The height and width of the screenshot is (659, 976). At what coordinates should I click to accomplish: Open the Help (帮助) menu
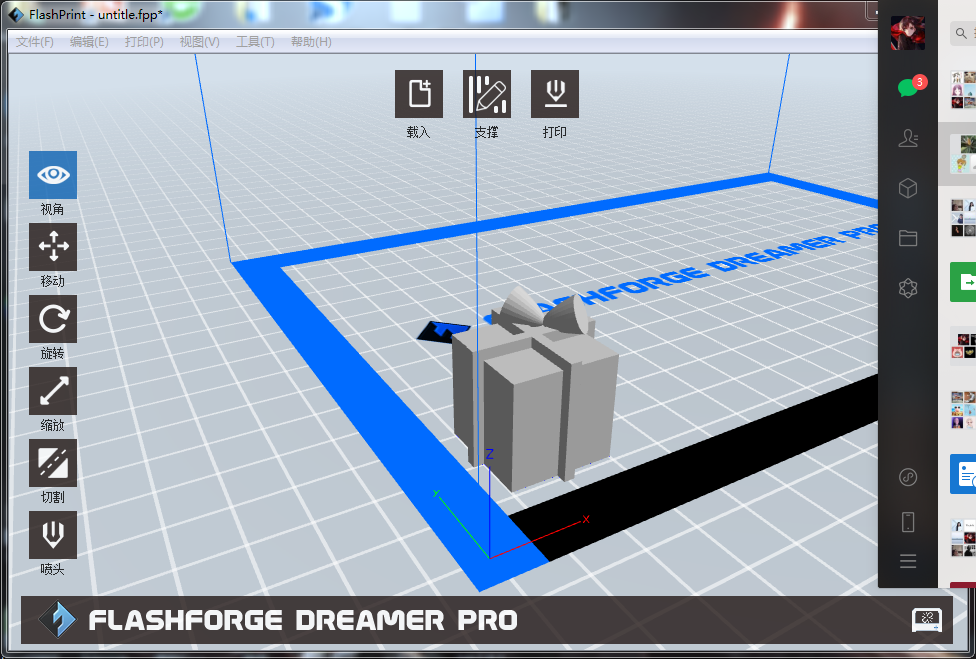click(310, 42)
